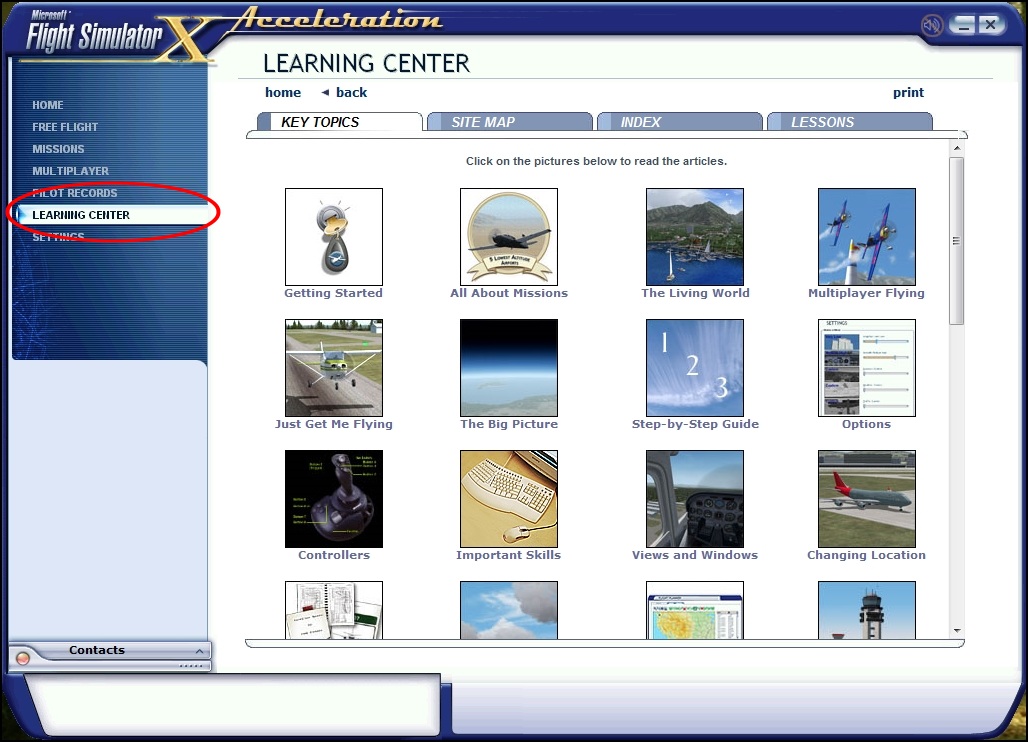The height and width of the screenshot is (742, 1028).
Task: Click the Views and Windows caption link
Action: [695, 555]
